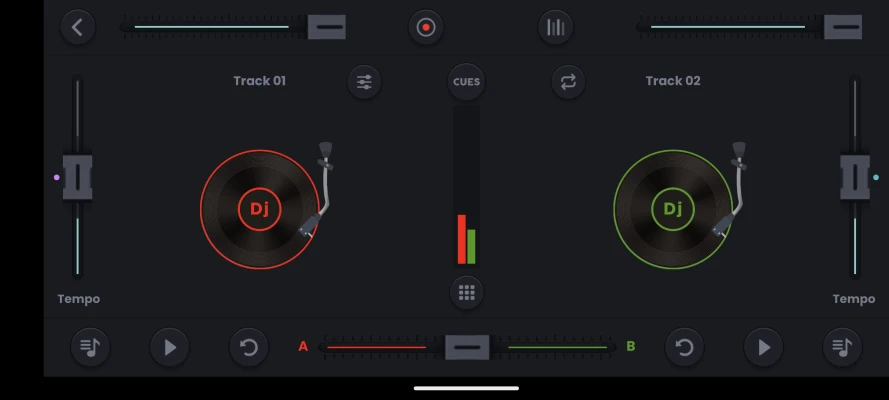The width and height of the screenshot is (889, 400).
Task: Go back using the top-left arrow
Action: [78, 27]
